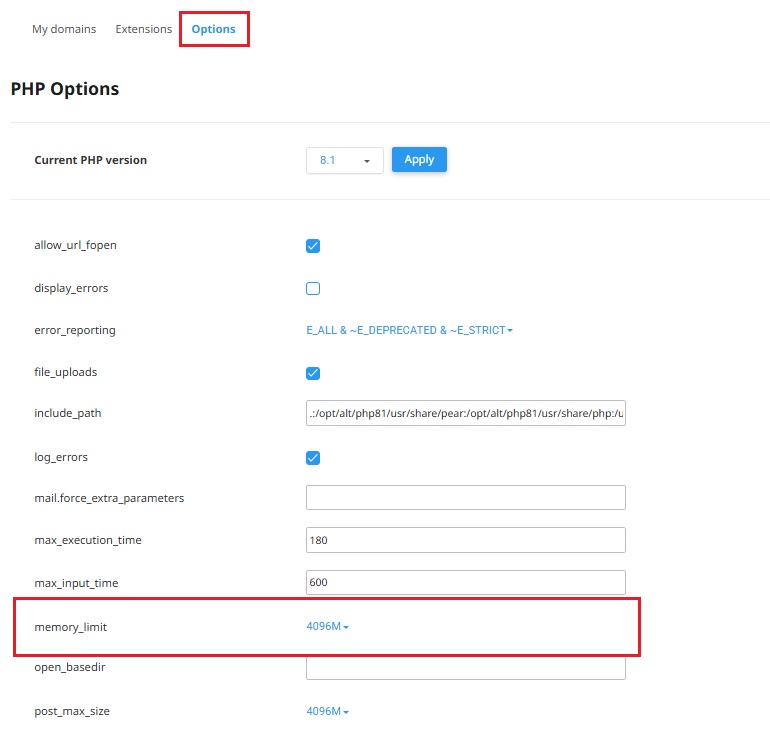770x731 pixels.
Task: Open the memory_limit 4096M dropdown
Action: [327, 626]
